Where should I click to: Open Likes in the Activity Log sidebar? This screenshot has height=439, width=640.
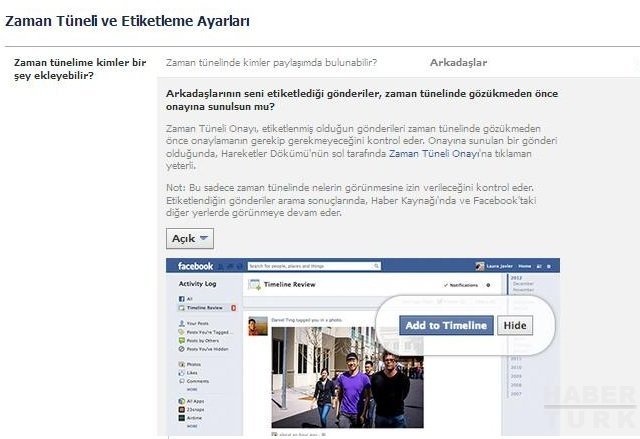tap(192, 373)
